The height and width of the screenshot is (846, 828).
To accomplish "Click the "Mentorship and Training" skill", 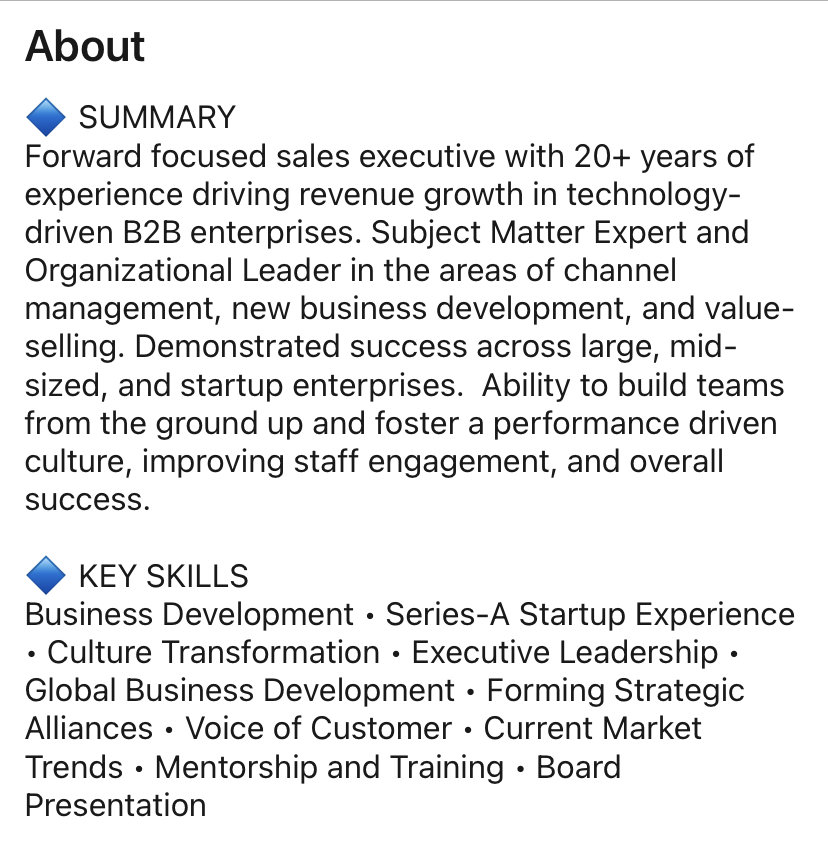I will pyautogui.click(x=330, y=767).
